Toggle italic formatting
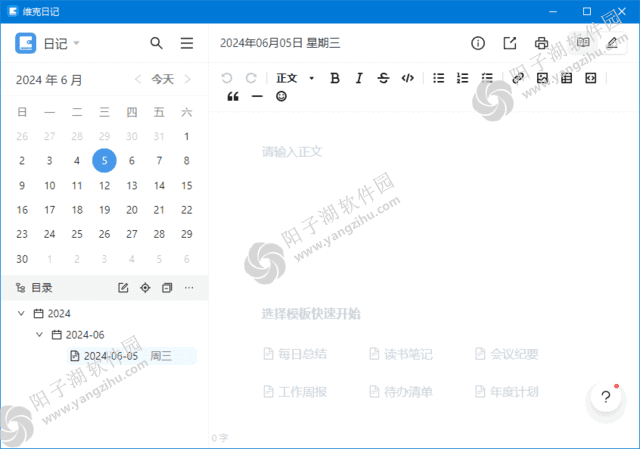The image size is (640, 449). (359, 78)
